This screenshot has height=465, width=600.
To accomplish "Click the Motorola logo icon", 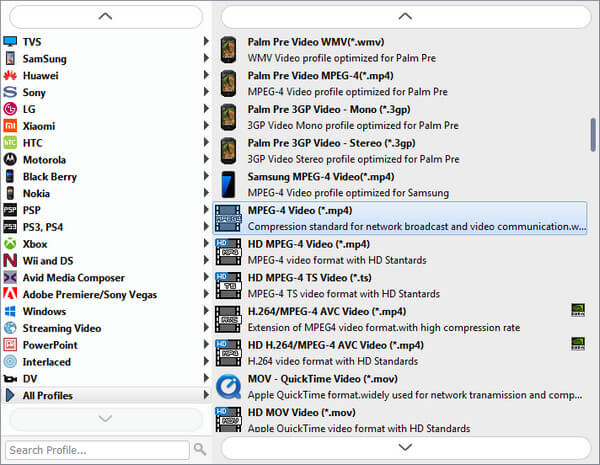I will (x=10, y=160).
